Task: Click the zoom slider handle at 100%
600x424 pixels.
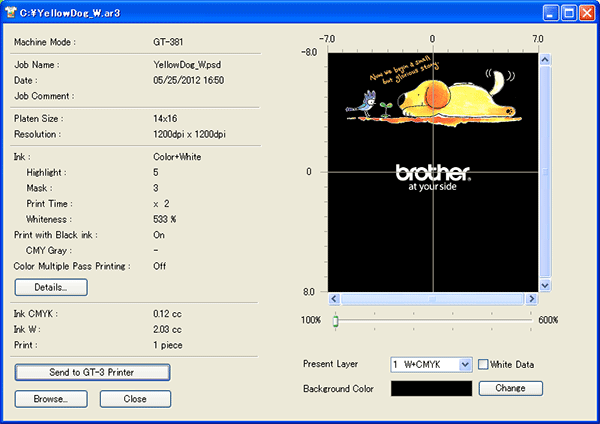Action: pos(336,320)
